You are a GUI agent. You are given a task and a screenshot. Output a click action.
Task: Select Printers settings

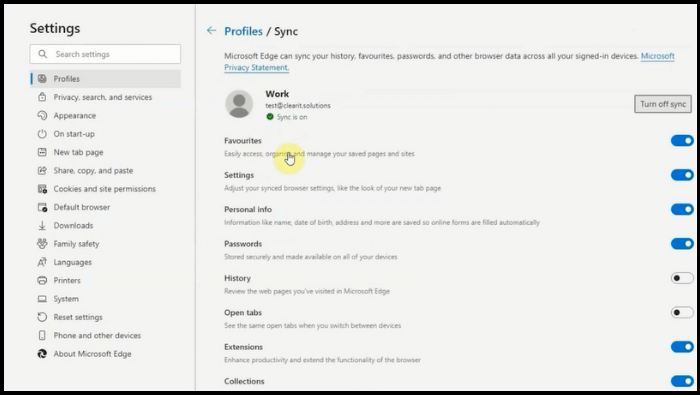105,280
